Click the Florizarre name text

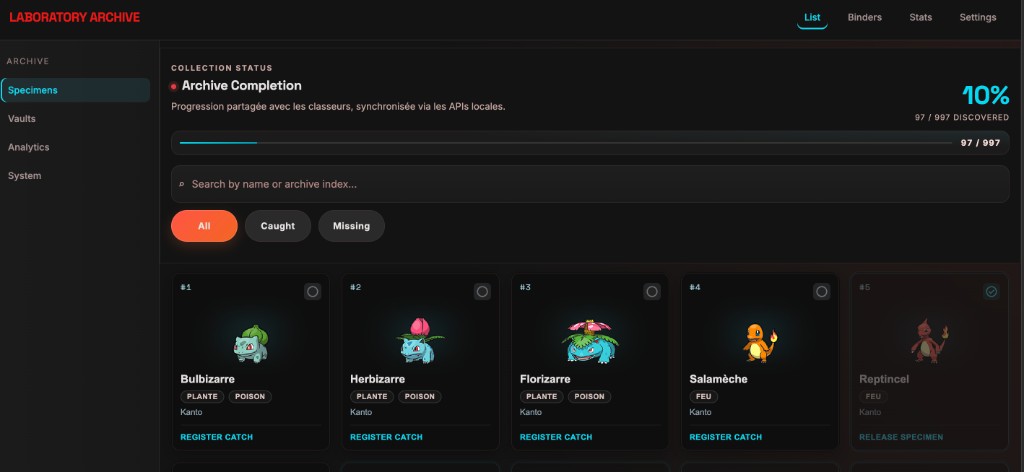[545, 379]
